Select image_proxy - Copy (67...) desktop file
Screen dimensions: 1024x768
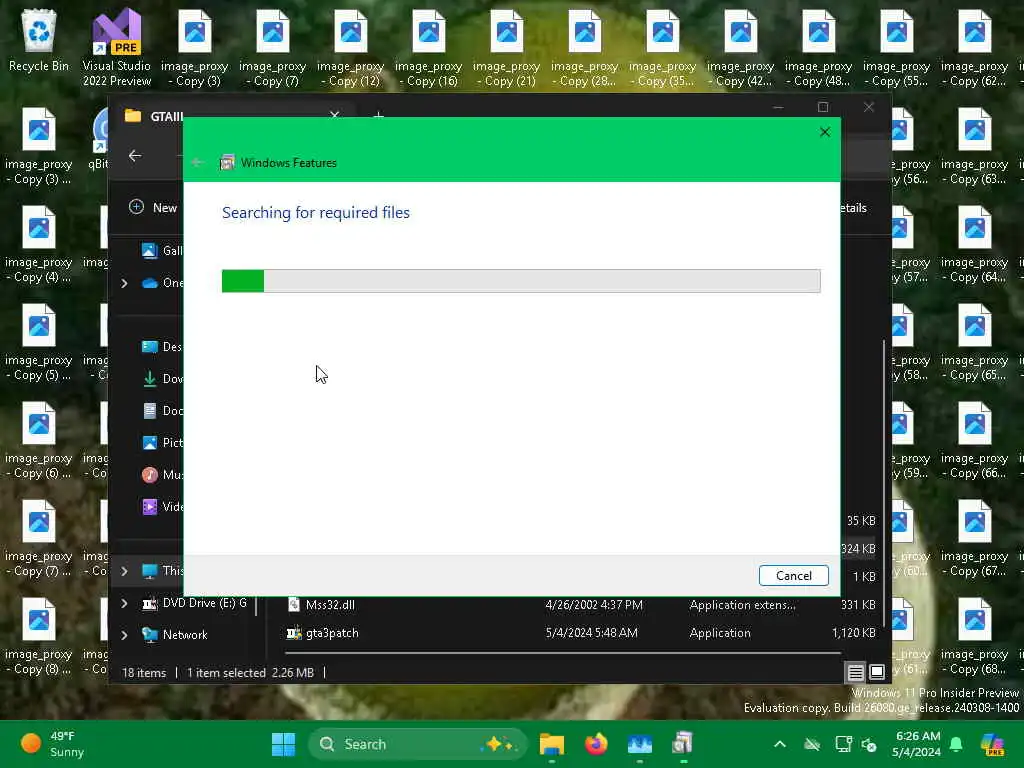coord(975,537)
